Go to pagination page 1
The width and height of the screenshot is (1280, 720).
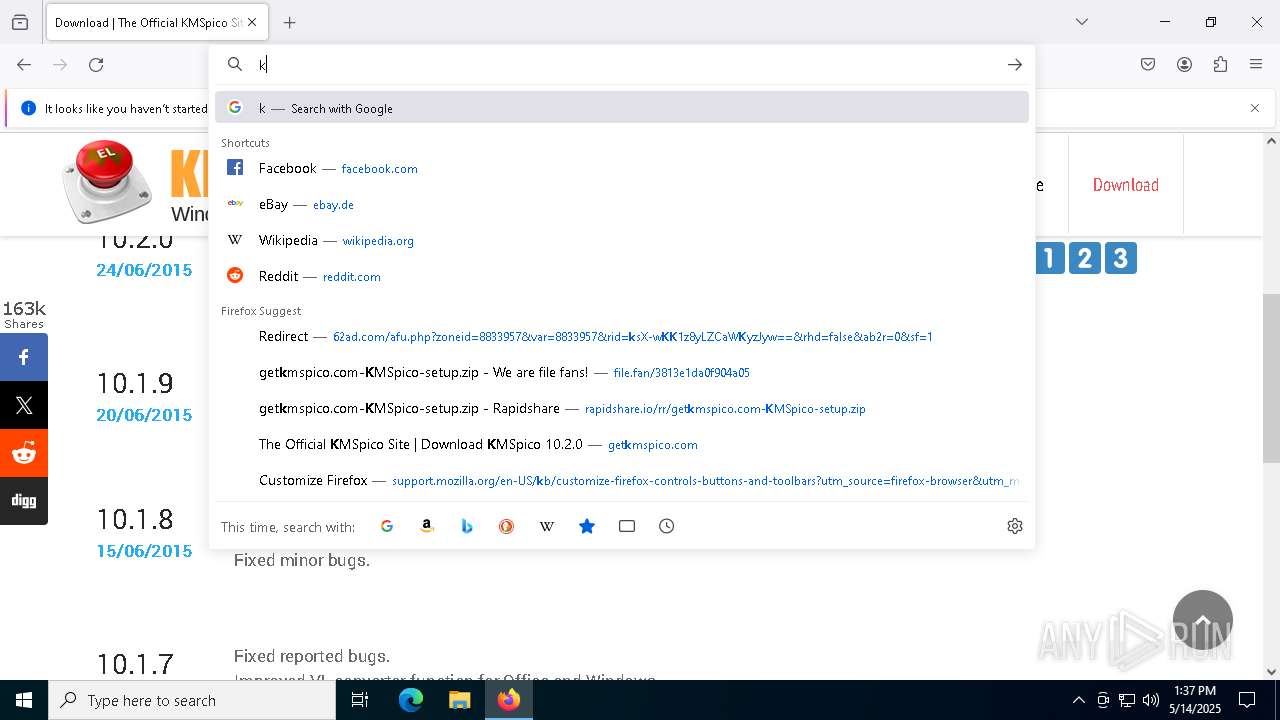[x=1048, y=258]
